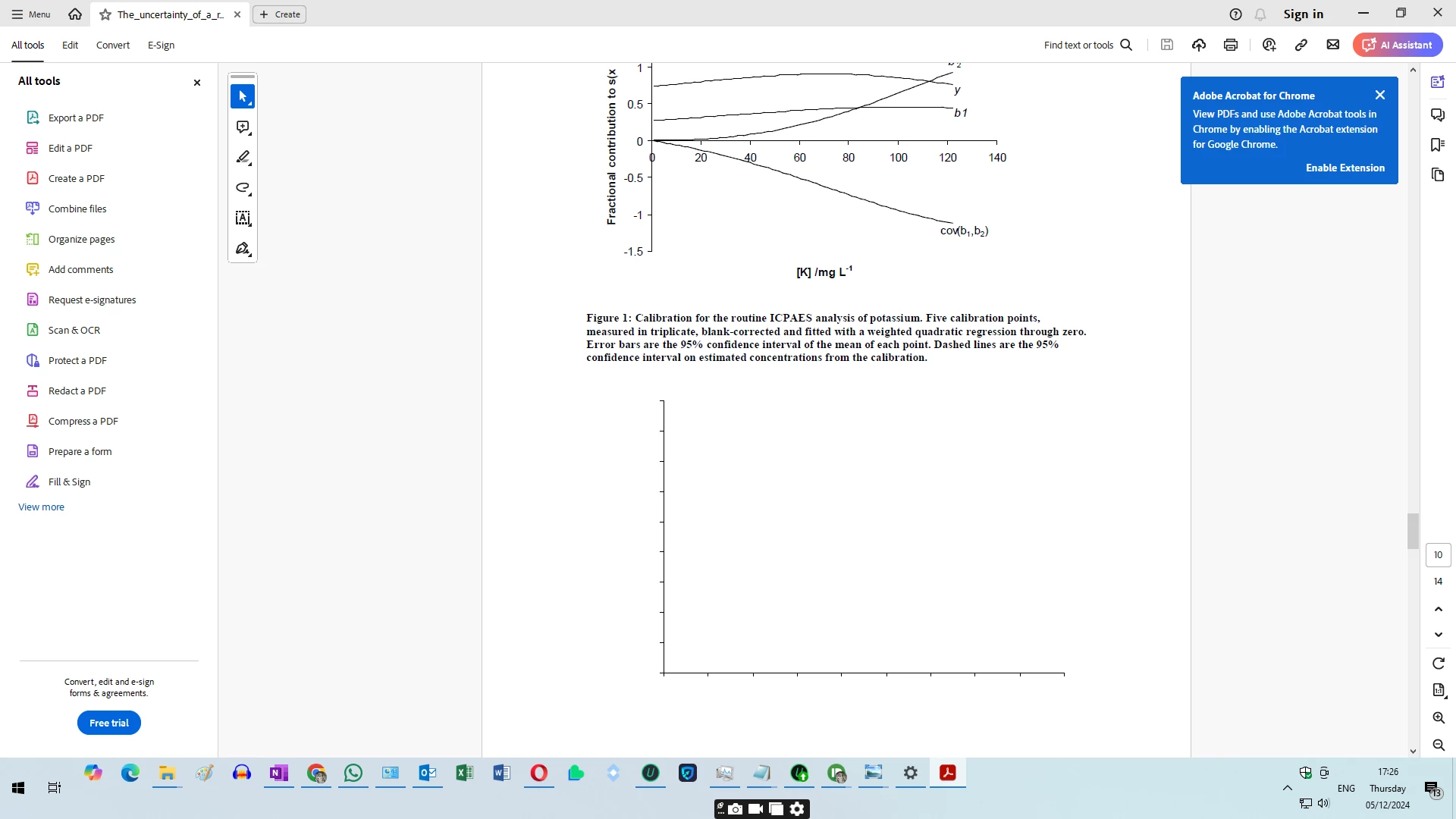Show hidden system tray icons
This screenshot has width=1456, height=819.
coord(1288,788)
